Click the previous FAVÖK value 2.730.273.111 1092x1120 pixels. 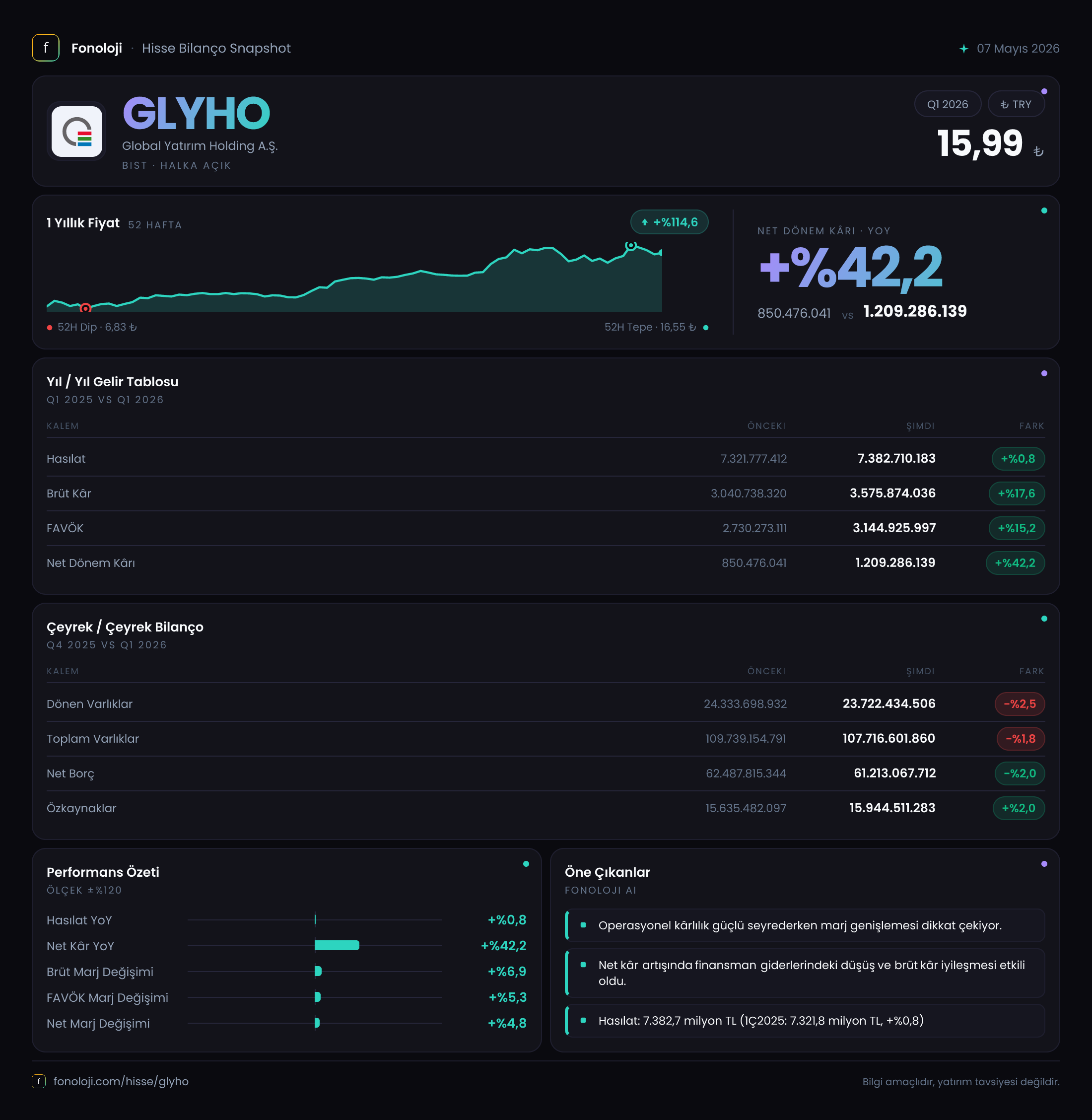pyautogui.click(x=755, y=528)
